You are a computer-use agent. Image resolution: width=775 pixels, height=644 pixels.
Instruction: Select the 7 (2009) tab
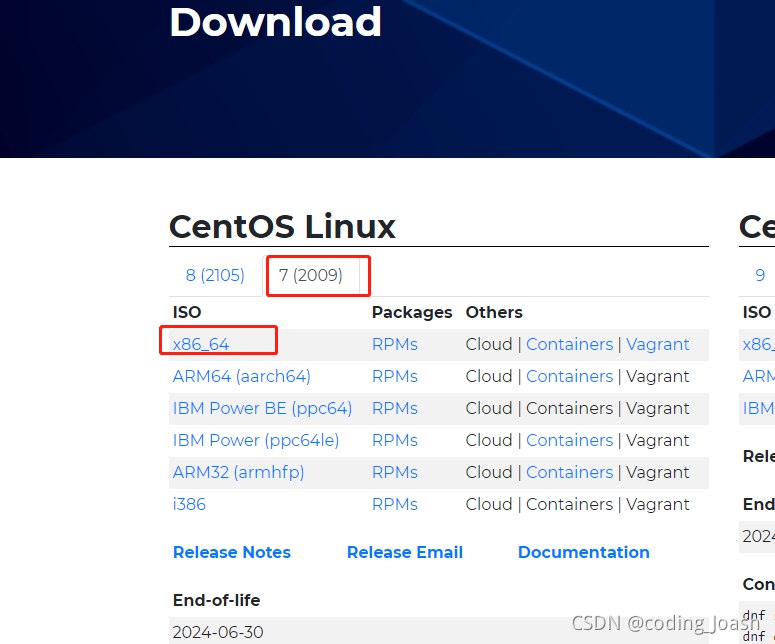310,275
